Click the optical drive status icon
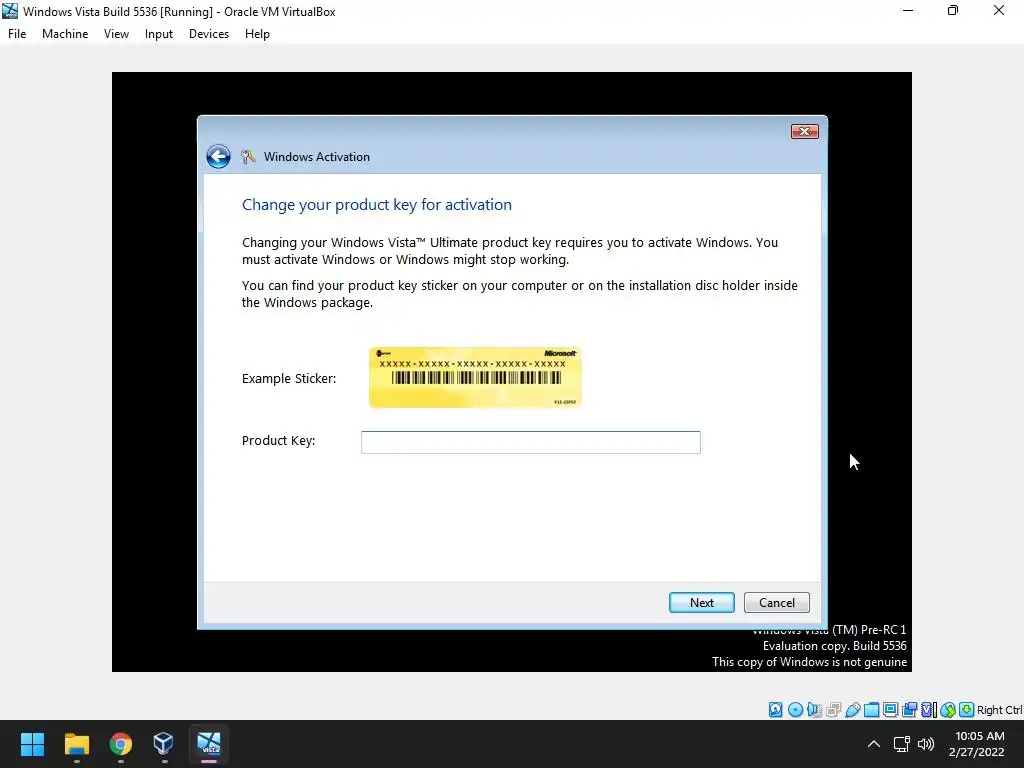The image size is (1024, 768). (795, 710)
